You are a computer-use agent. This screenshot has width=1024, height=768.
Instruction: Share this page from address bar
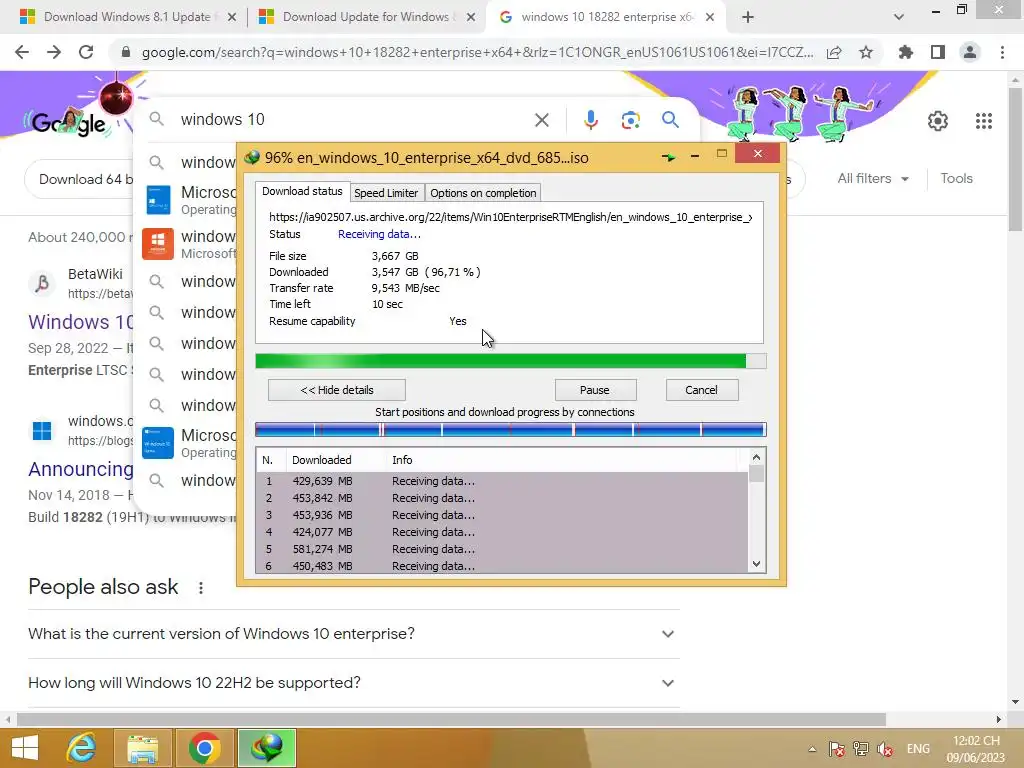point(834,52)
